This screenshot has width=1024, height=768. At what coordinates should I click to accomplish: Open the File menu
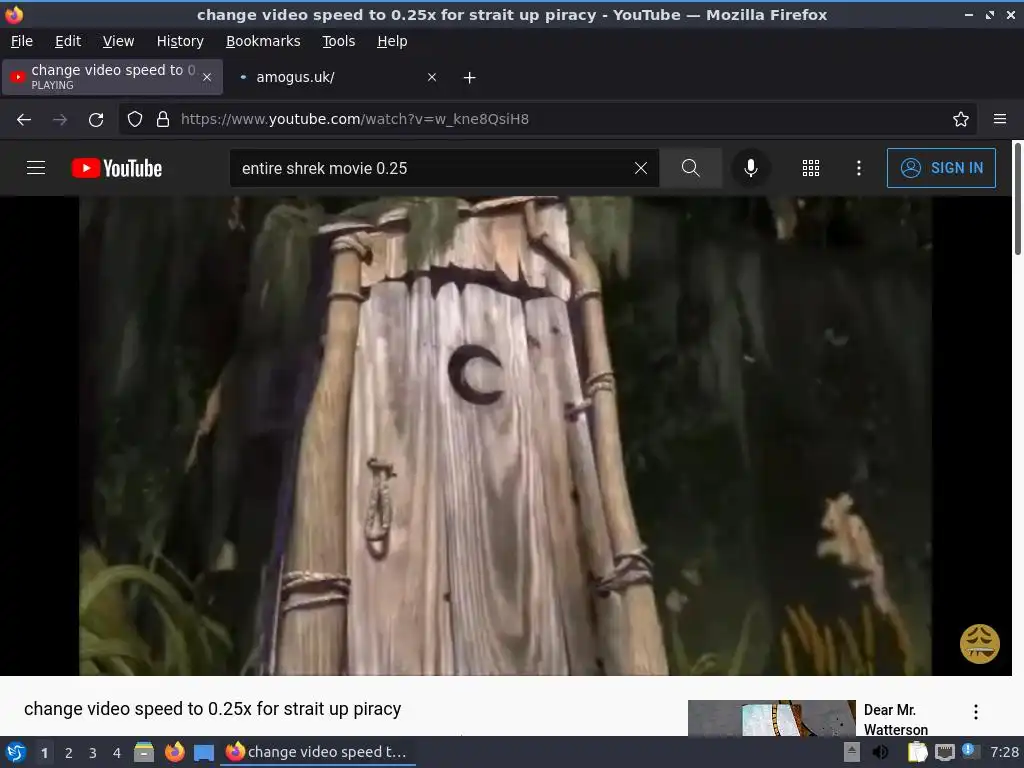coord(22,41)
